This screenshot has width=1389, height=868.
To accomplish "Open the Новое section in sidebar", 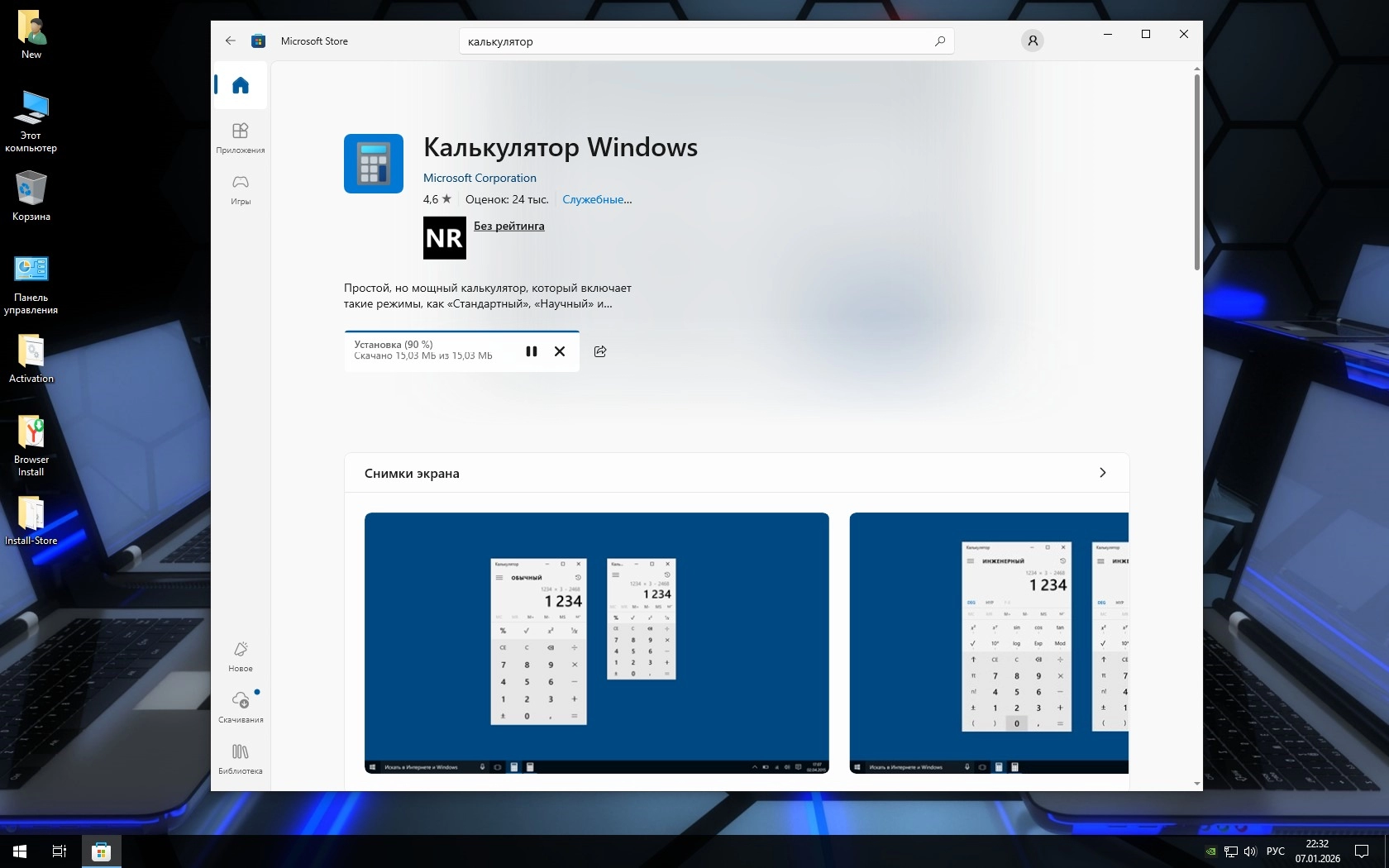I will pos(241,656).
